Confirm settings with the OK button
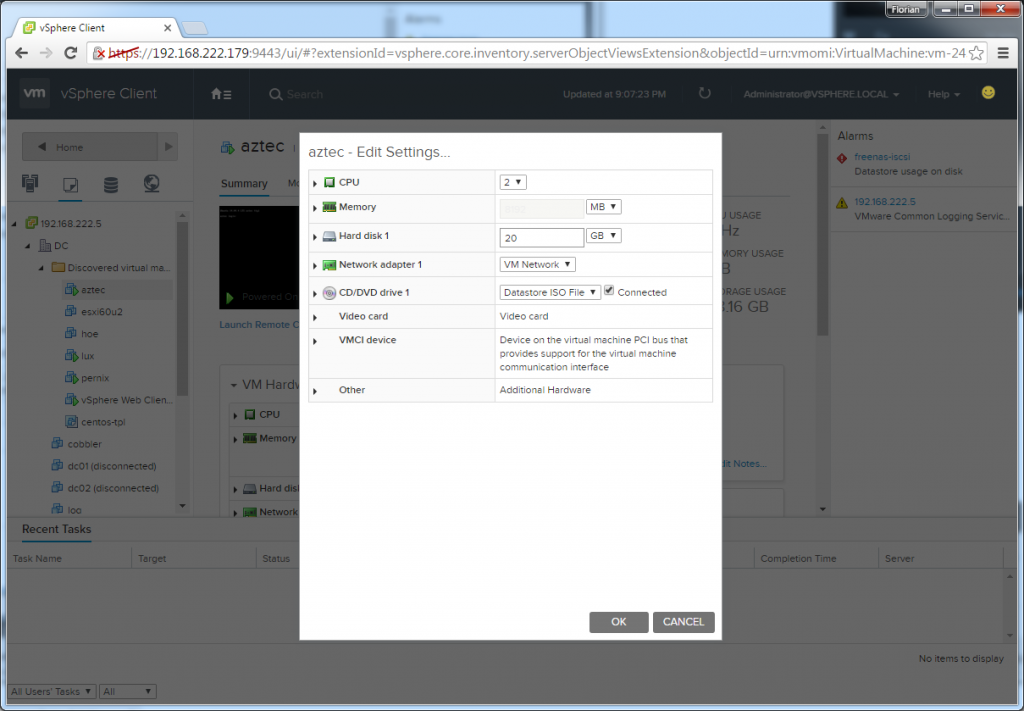The image size is (1024, 711). 618,621
